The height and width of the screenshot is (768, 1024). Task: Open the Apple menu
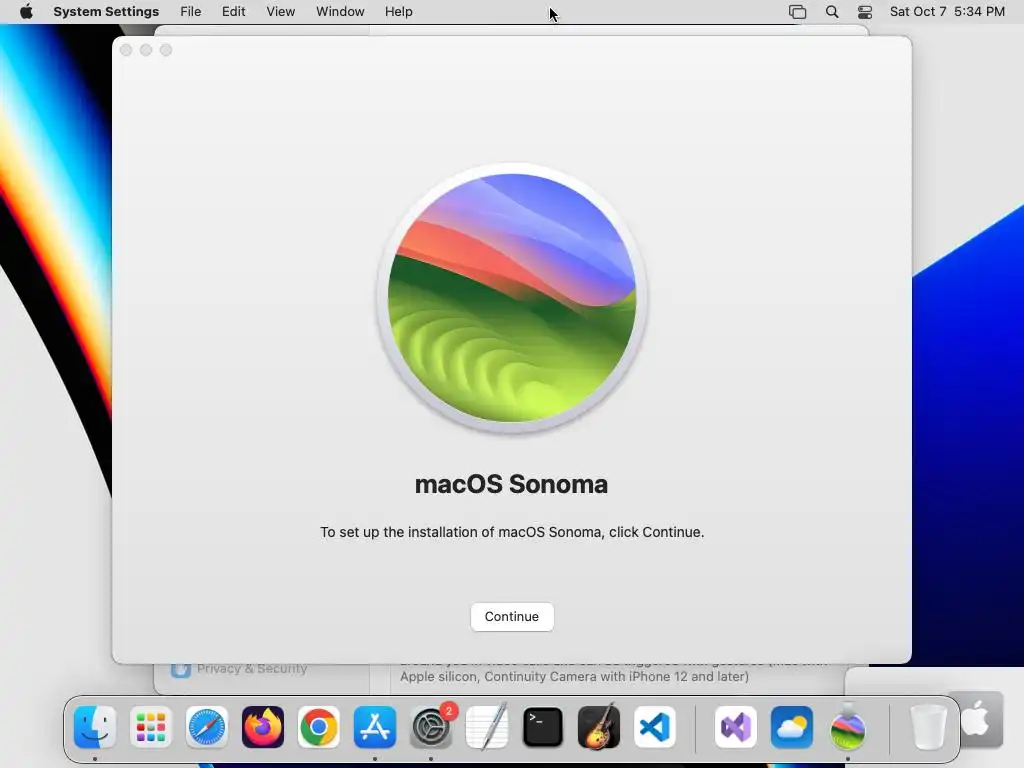point(26,12)
